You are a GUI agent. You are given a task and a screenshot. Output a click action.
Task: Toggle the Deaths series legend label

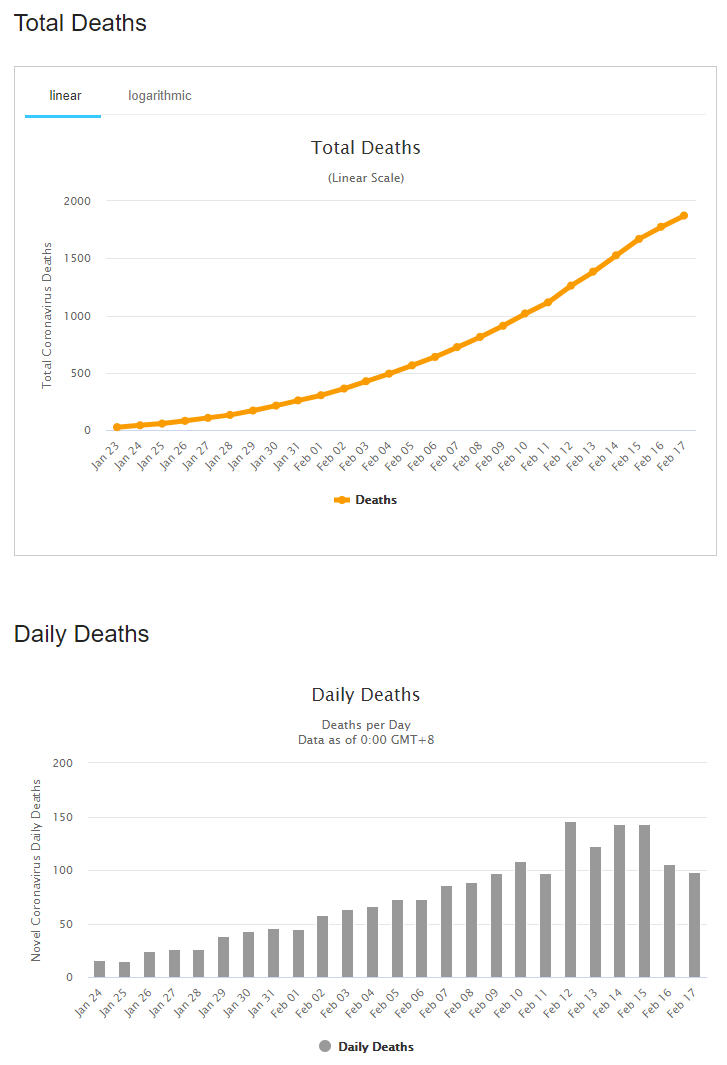pyautogui.click(x=376, y=500)
